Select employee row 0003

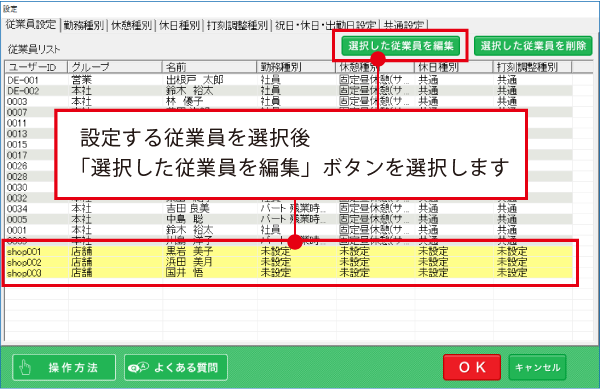289,101
